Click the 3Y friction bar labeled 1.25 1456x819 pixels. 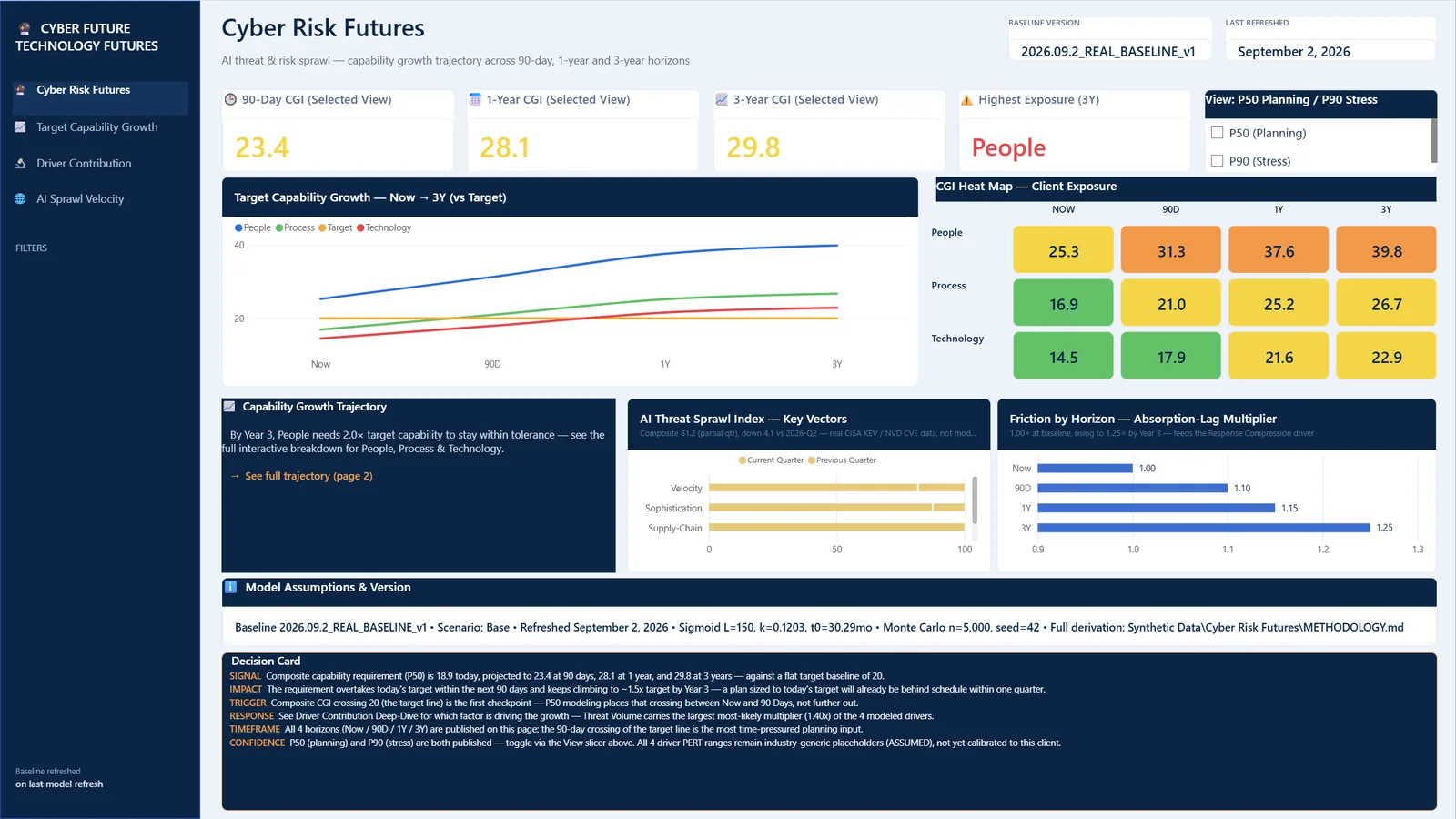point(1204,528)
